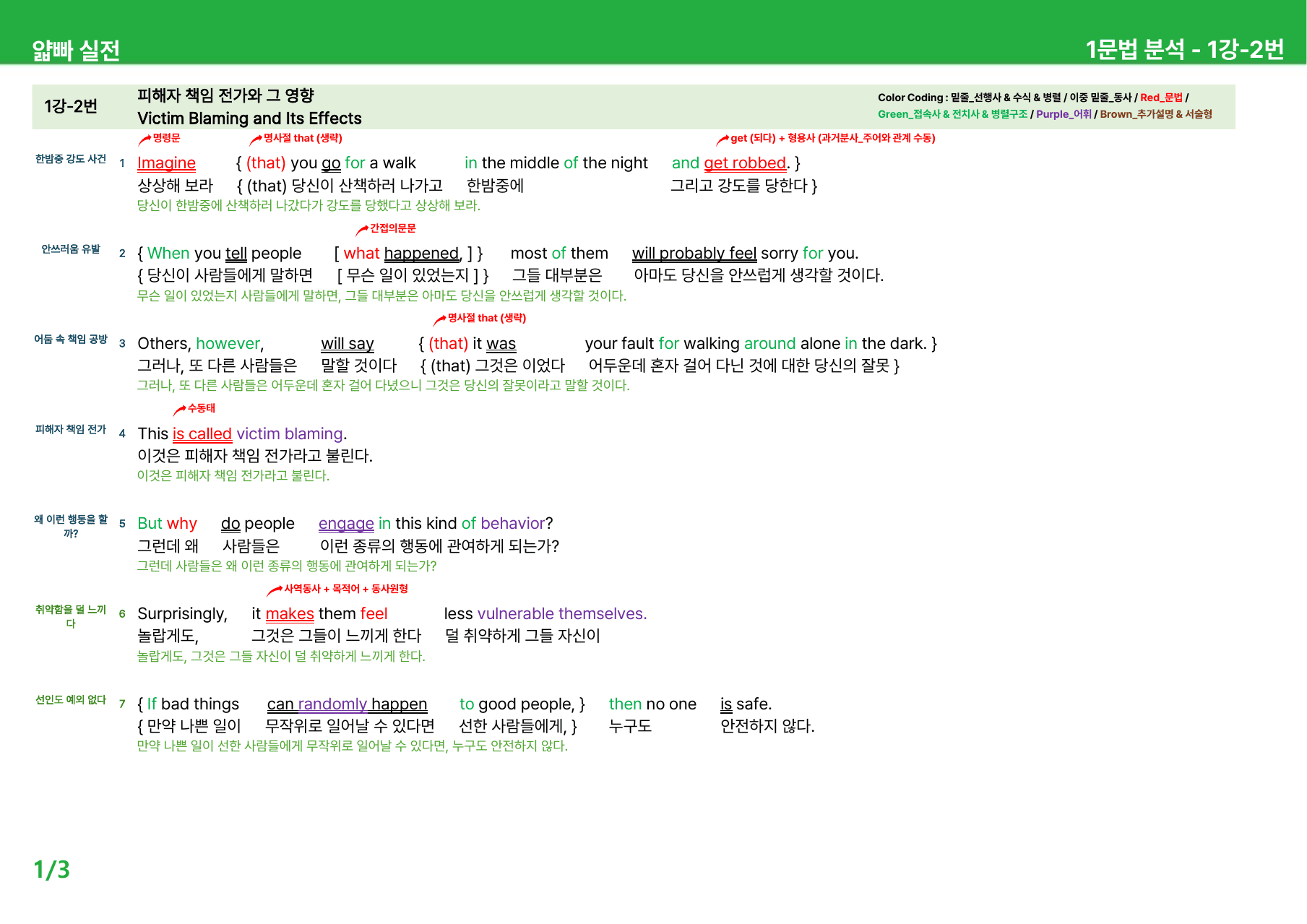Click the '명사절 that (생략)' note above sentence 1
1307x924 pixels.
[303, 138]
